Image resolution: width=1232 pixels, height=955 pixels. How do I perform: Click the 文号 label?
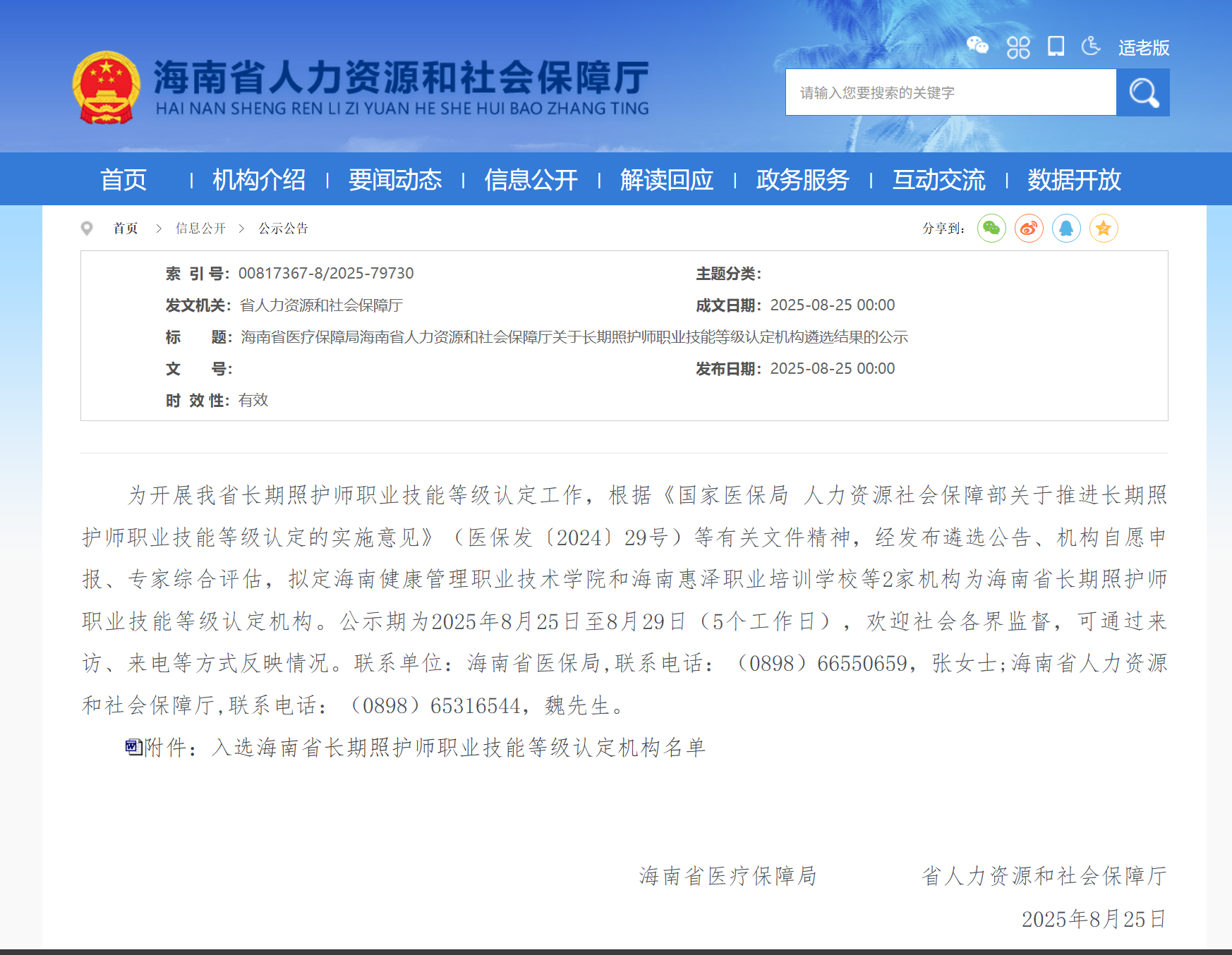point(199,369)
